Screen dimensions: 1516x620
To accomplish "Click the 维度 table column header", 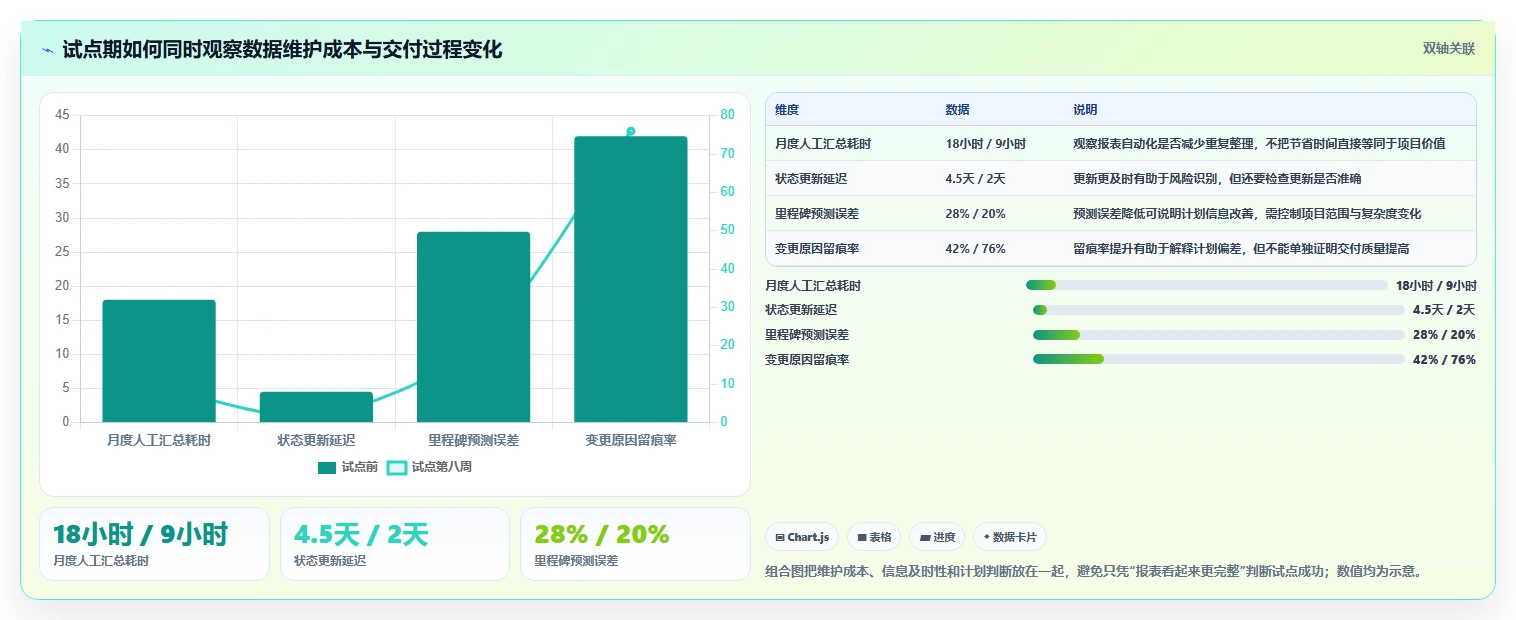I will coord(787,109).
